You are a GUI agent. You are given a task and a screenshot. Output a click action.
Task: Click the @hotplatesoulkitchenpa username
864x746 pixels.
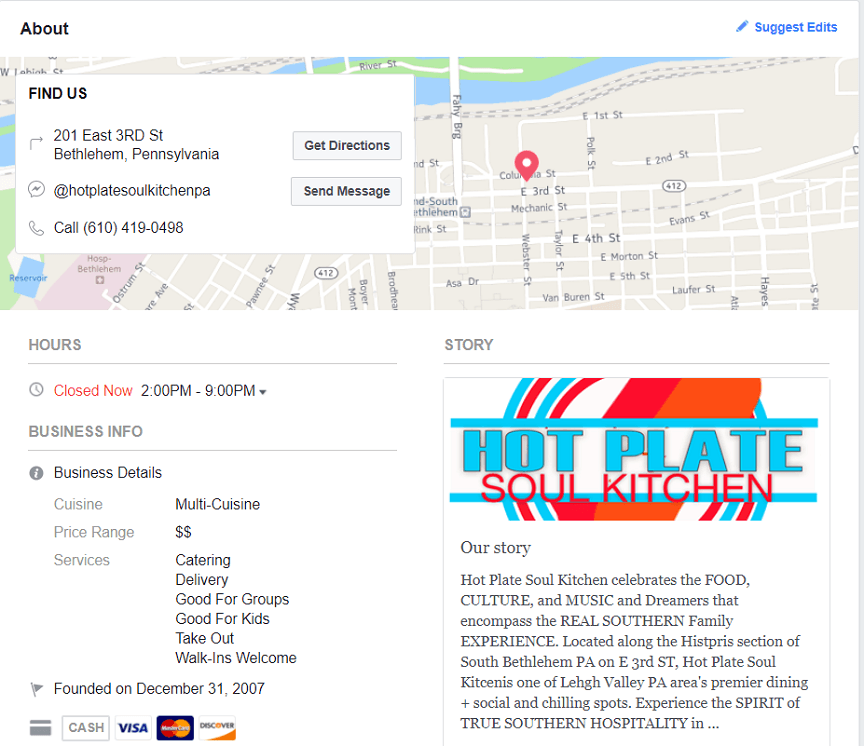click(132, 191)
